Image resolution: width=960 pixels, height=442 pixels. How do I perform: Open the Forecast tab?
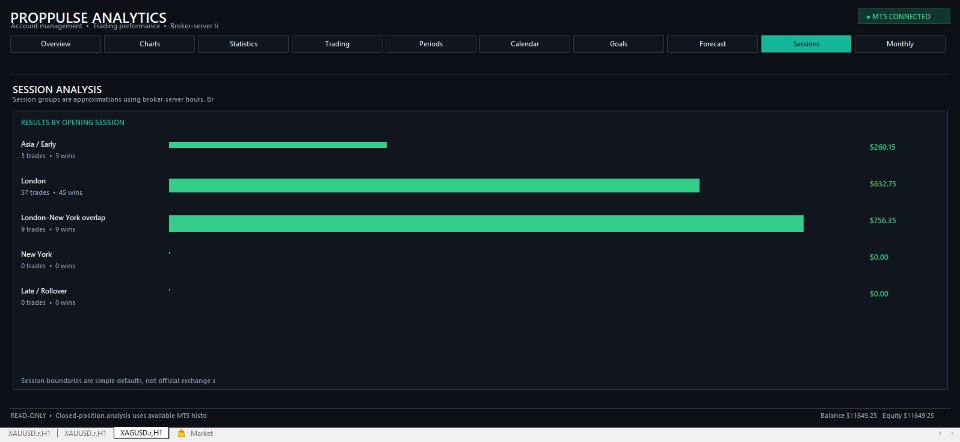click(712, 44)
